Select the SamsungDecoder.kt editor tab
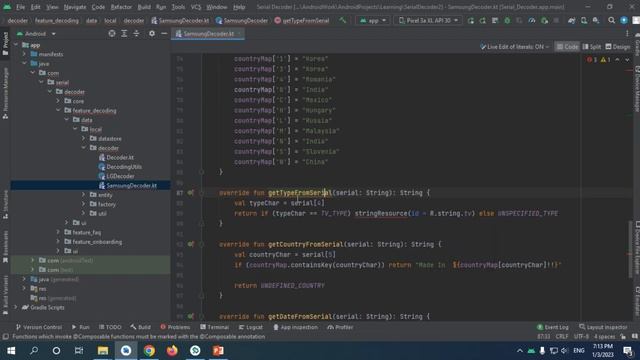The image size is (640, 360). click(x=208, y=34)
